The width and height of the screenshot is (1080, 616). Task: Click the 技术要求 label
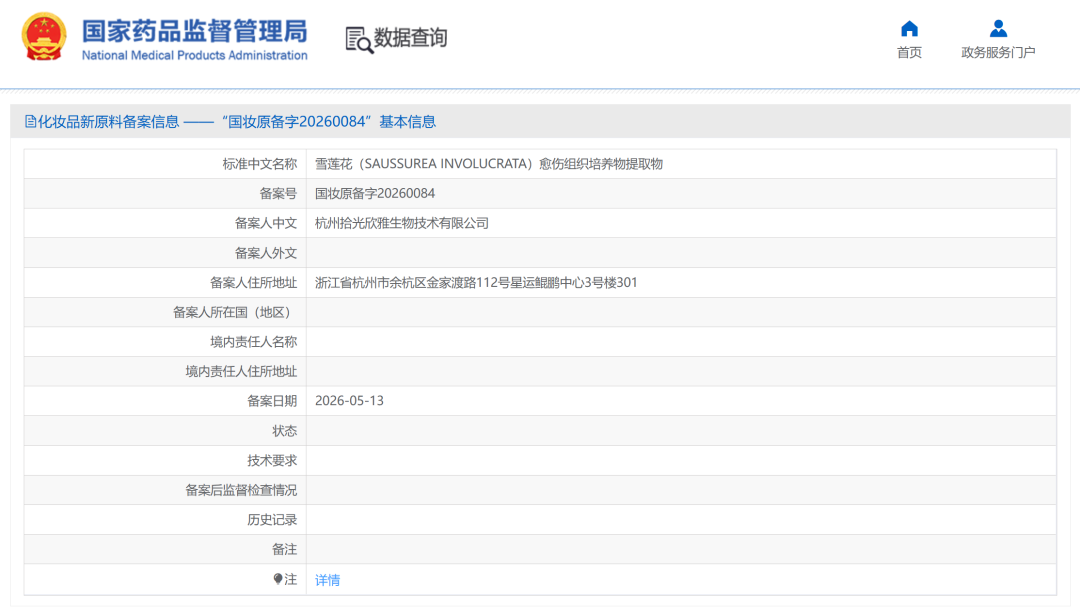(272, 460)
